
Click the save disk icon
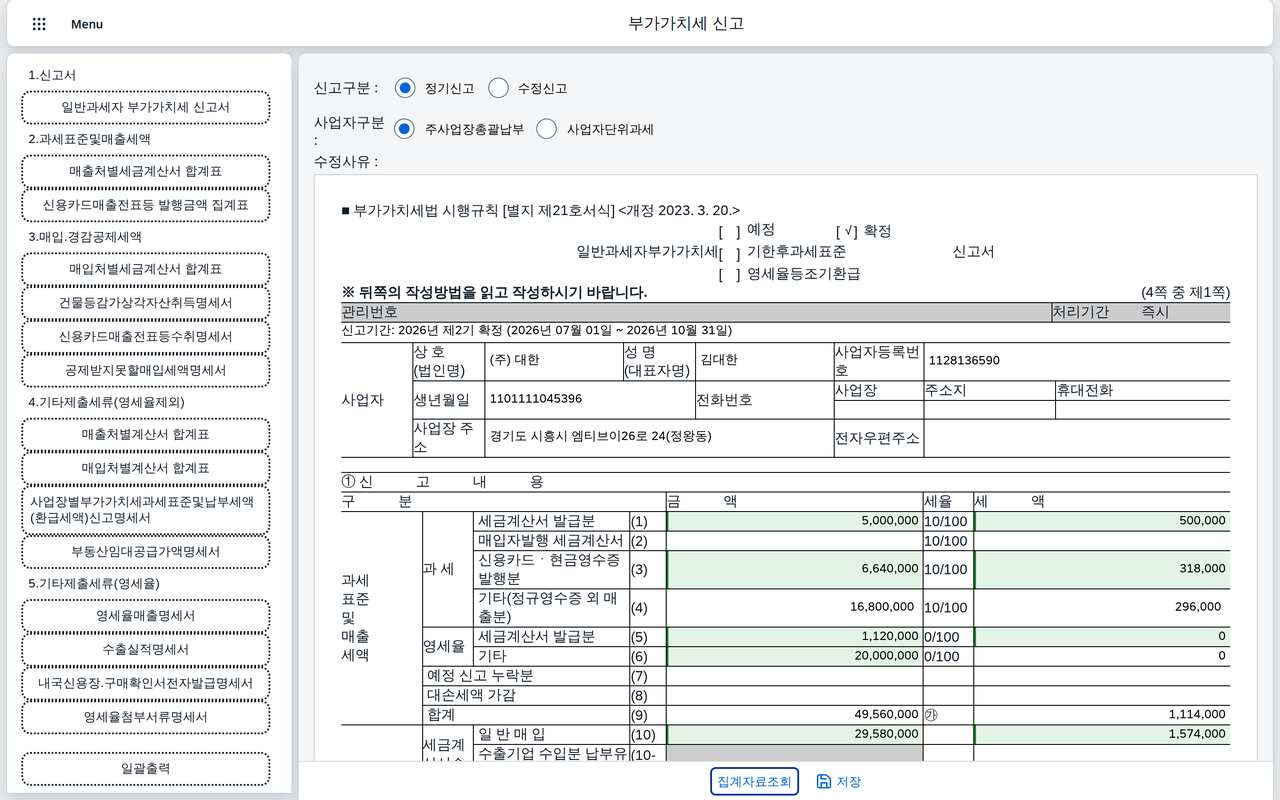pyautogui.click(x=824, y=782)
